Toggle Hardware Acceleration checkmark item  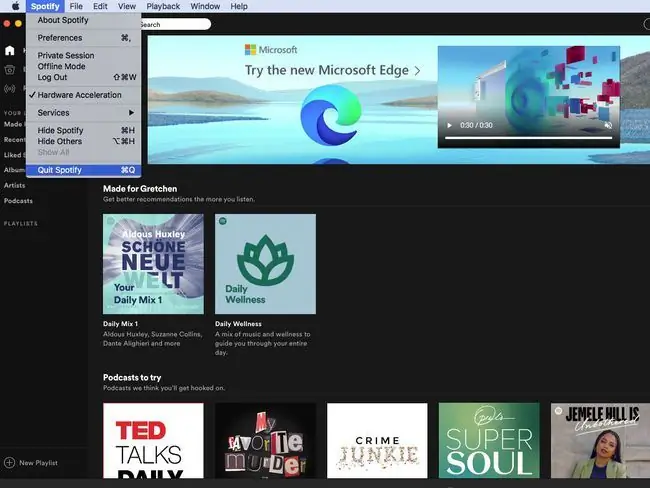[x=83, y=95]
